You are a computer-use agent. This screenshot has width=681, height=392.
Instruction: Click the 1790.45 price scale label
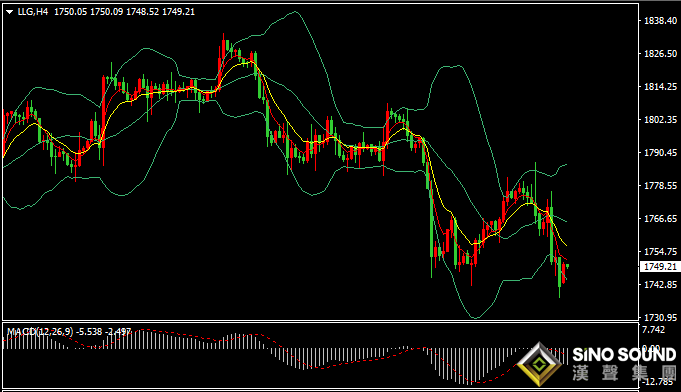click(660, 152)
